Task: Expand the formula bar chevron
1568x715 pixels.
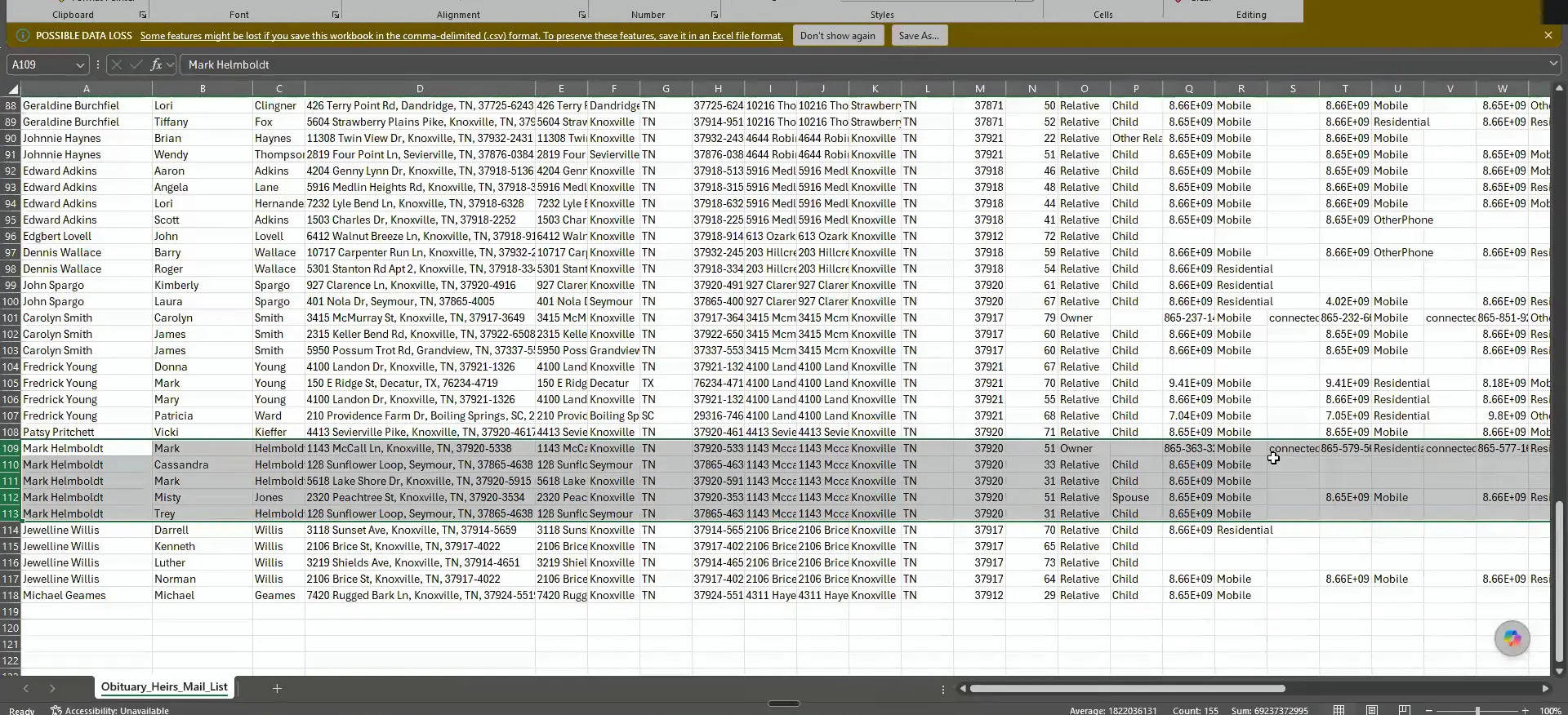Action: [1553, 64]
